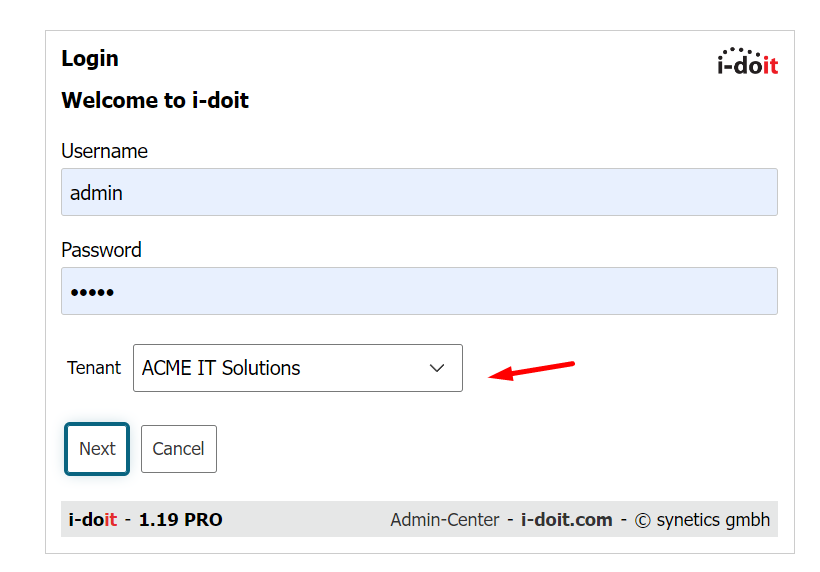This screenshot has height=572, width=820.
Task: Cancel the login with the Cancel button
Action: 178,449
